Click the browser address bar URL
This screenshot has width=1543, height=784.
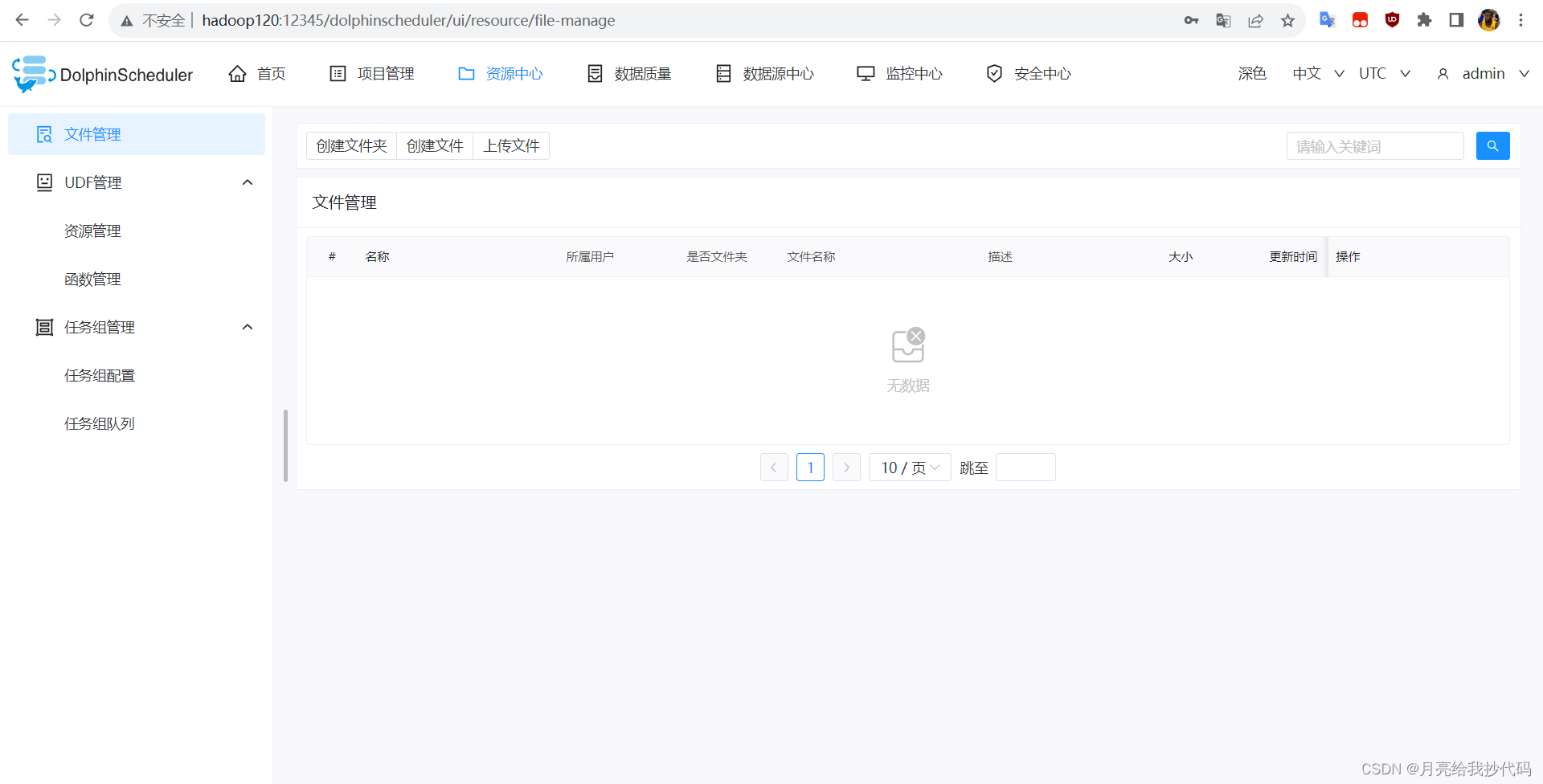tap(408, 21)
